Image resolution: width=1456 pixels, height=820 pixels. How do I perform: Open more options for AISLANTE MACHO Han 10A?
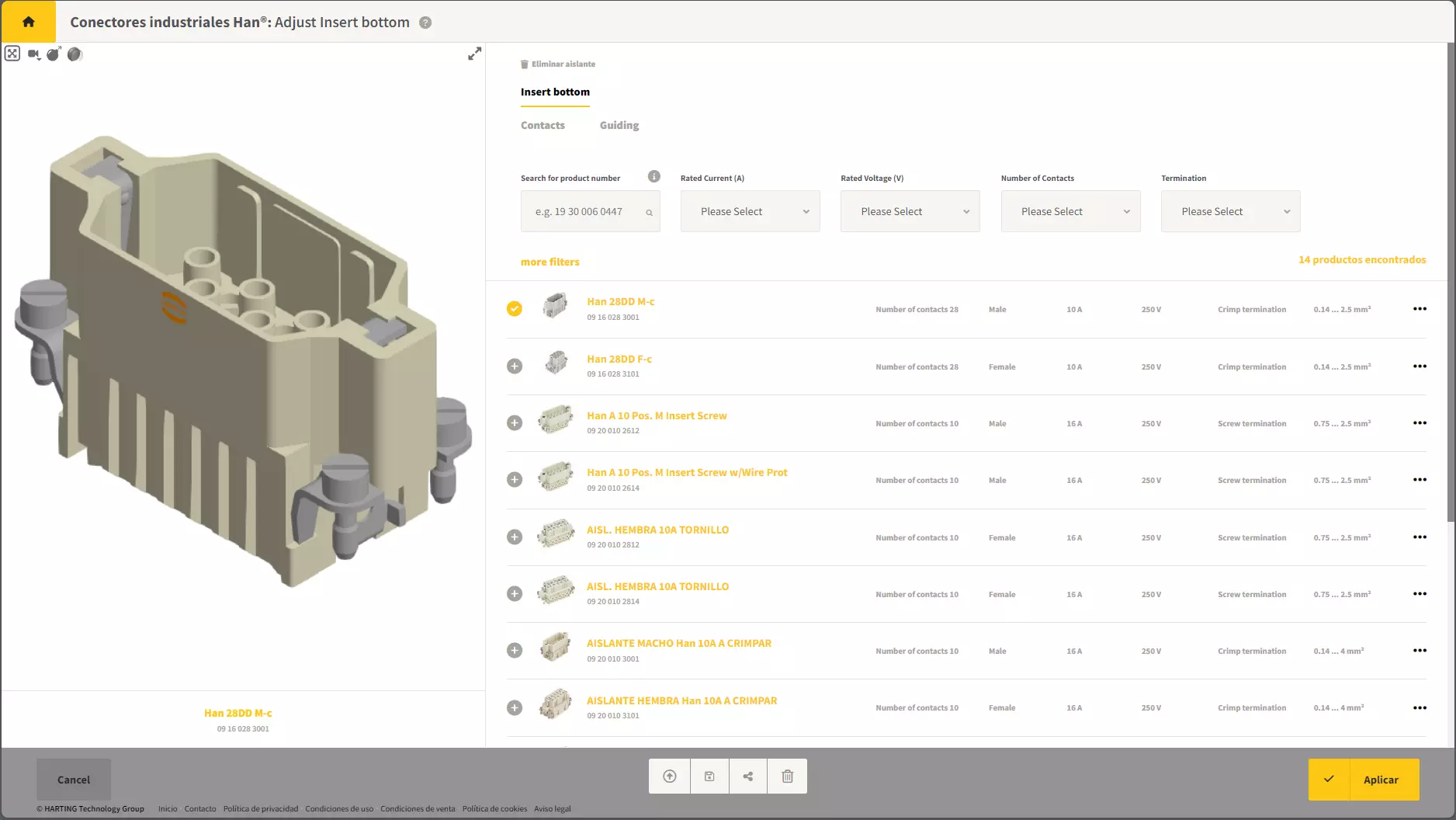(x=1420, y=651)
